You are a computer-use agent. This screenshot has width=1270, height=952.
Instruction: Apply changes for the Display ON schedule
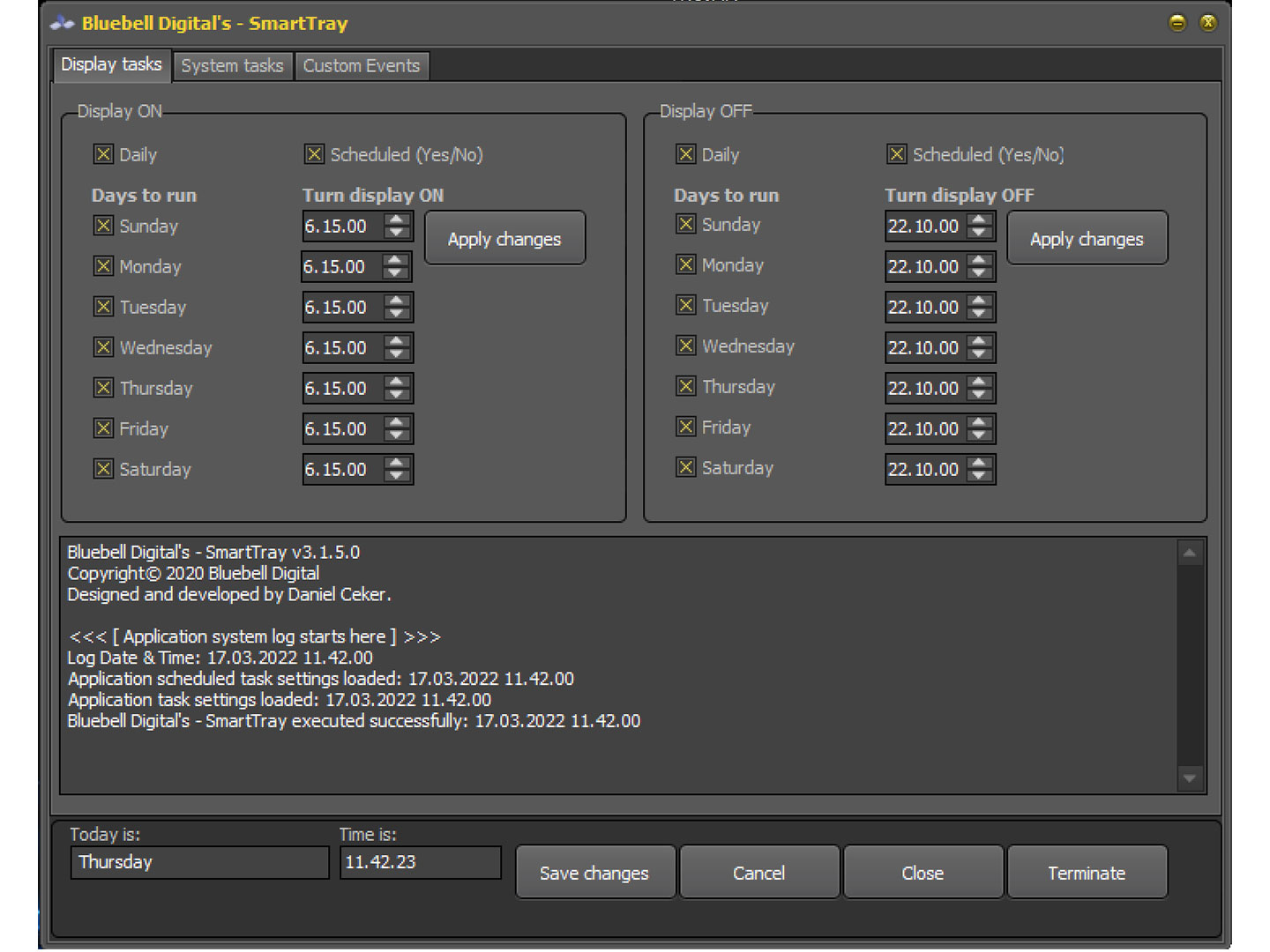(x=504, y=238)
